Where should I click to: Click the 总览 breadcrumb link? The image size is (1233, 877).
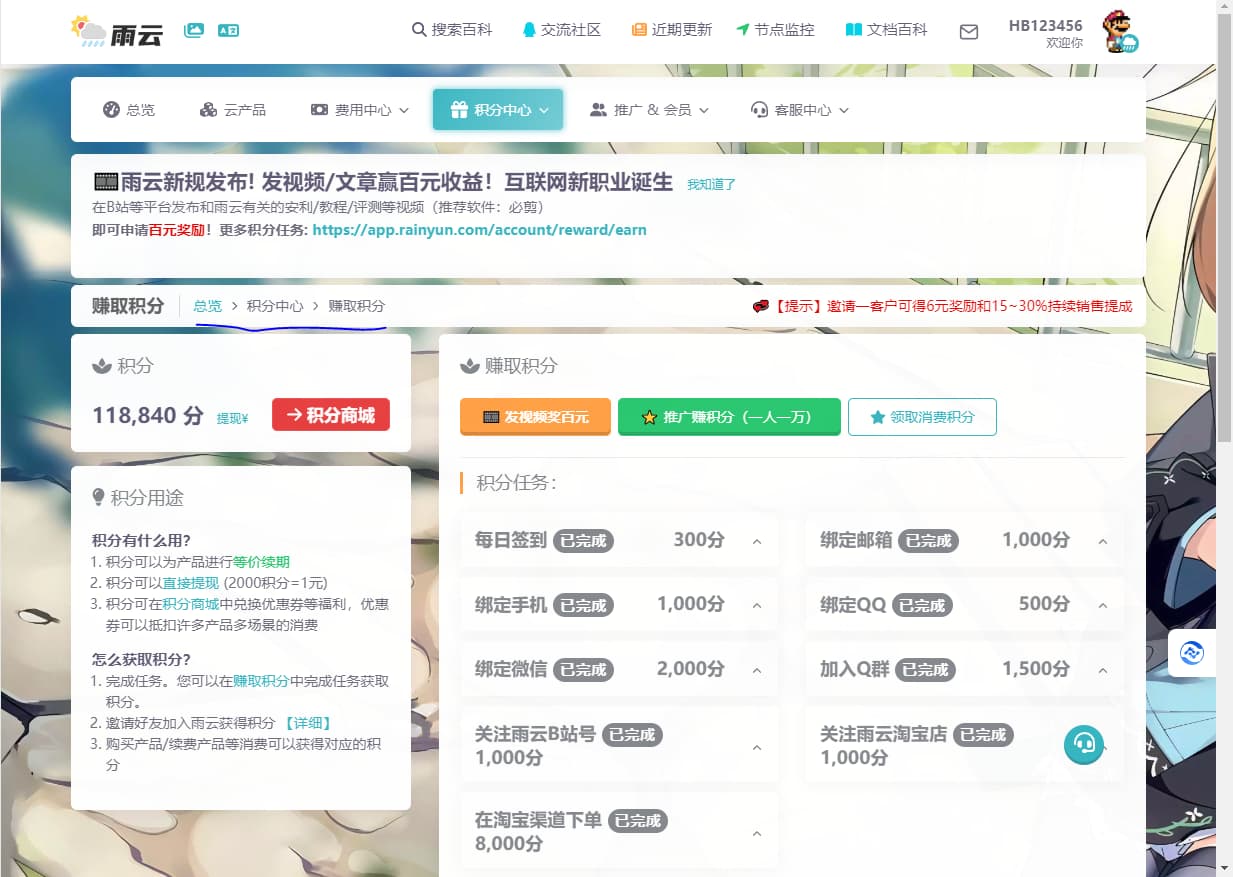pos(207,306)
